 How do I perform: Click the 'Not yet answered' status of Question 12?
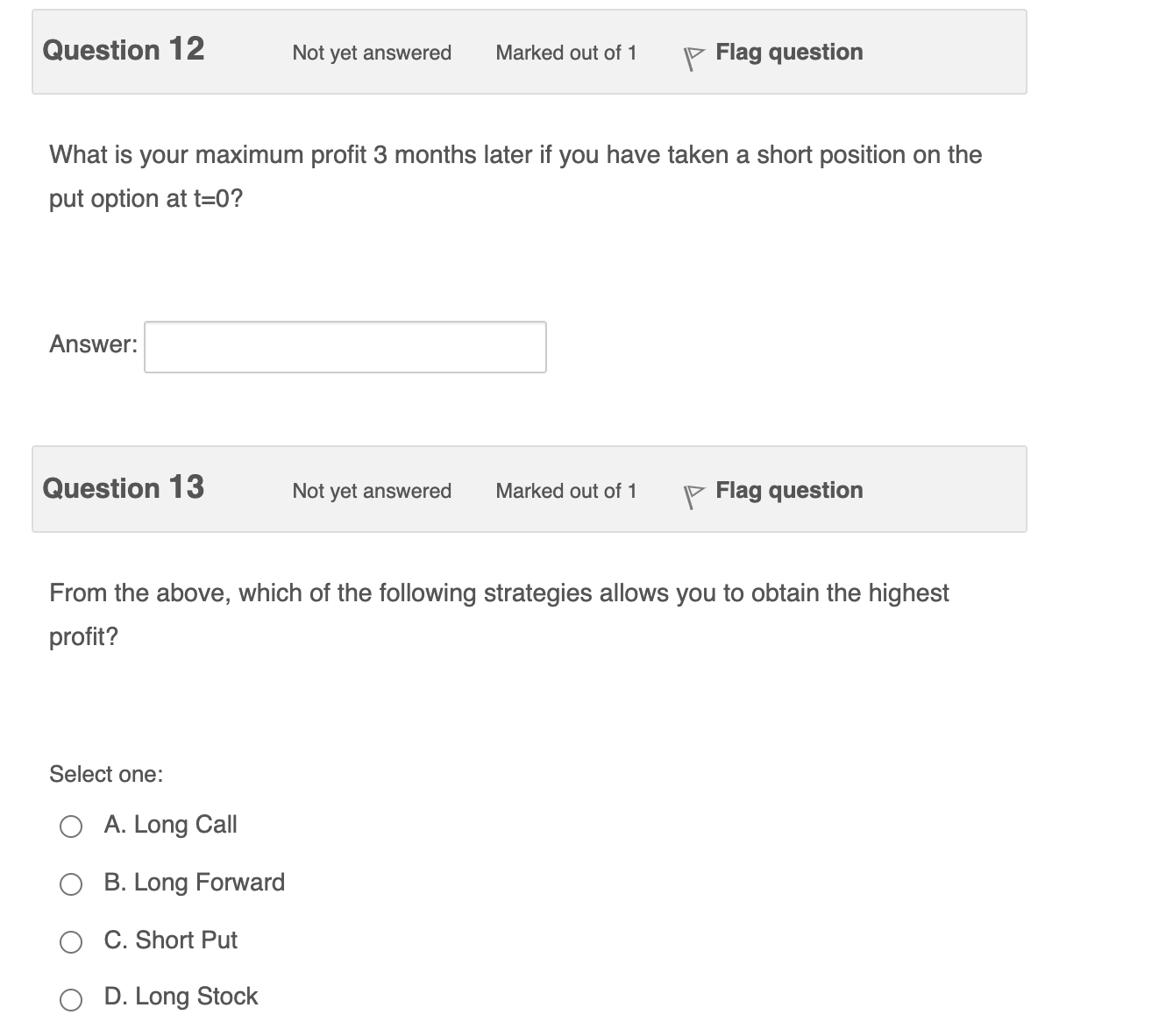pos(371,53)
